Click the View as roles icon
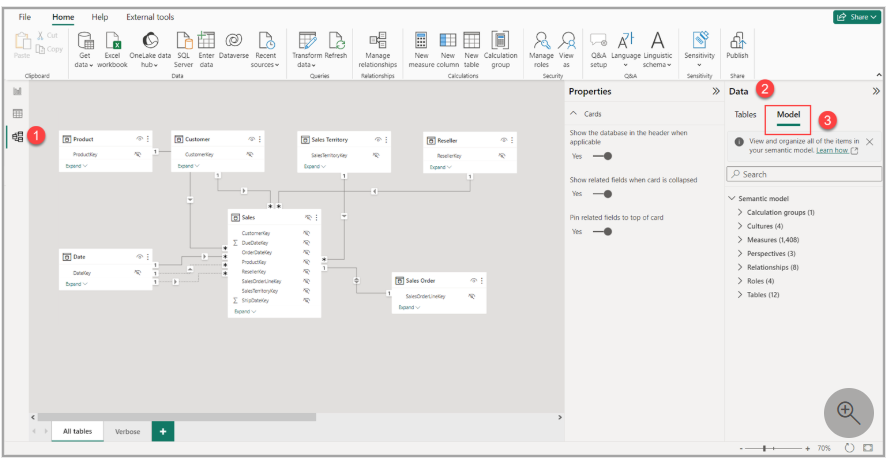The height and width of the screenshot is (460, 890). pyautogui.click(x=566, y=40)
